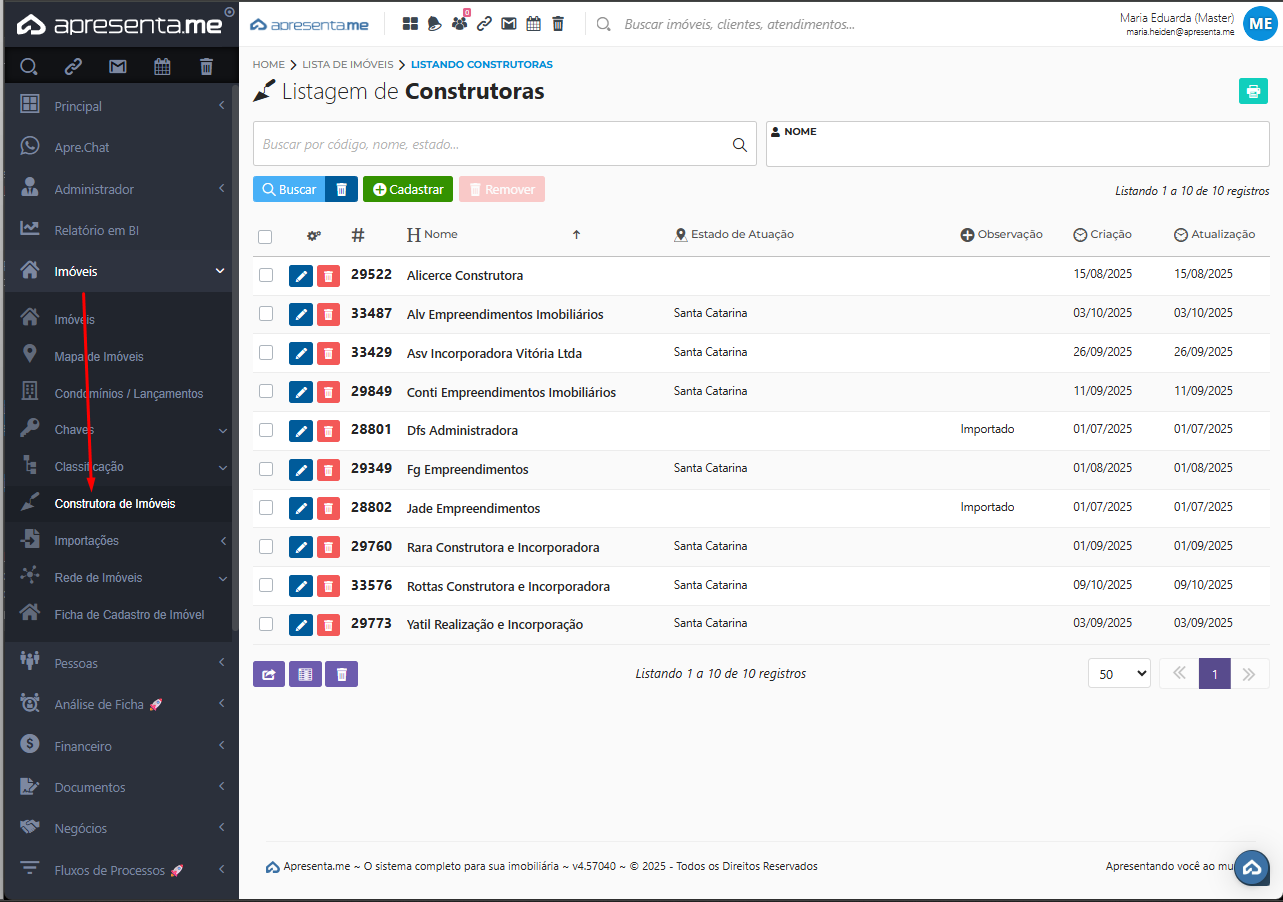Delete the Dfs Administradora row
The image size is (1283, 902).
[x=328, y=431]
